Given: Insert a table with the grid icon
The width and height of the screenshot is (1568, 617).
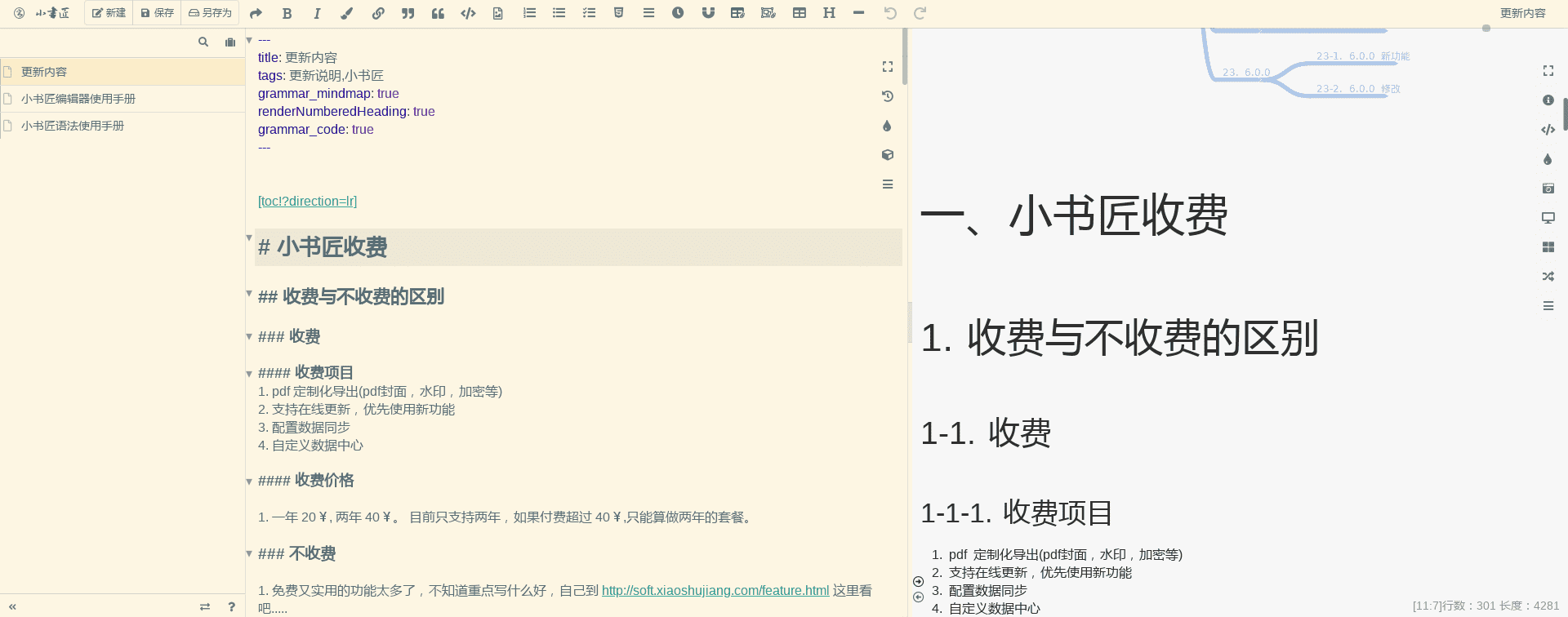Looking at the screenshot, I should [800, 13].
